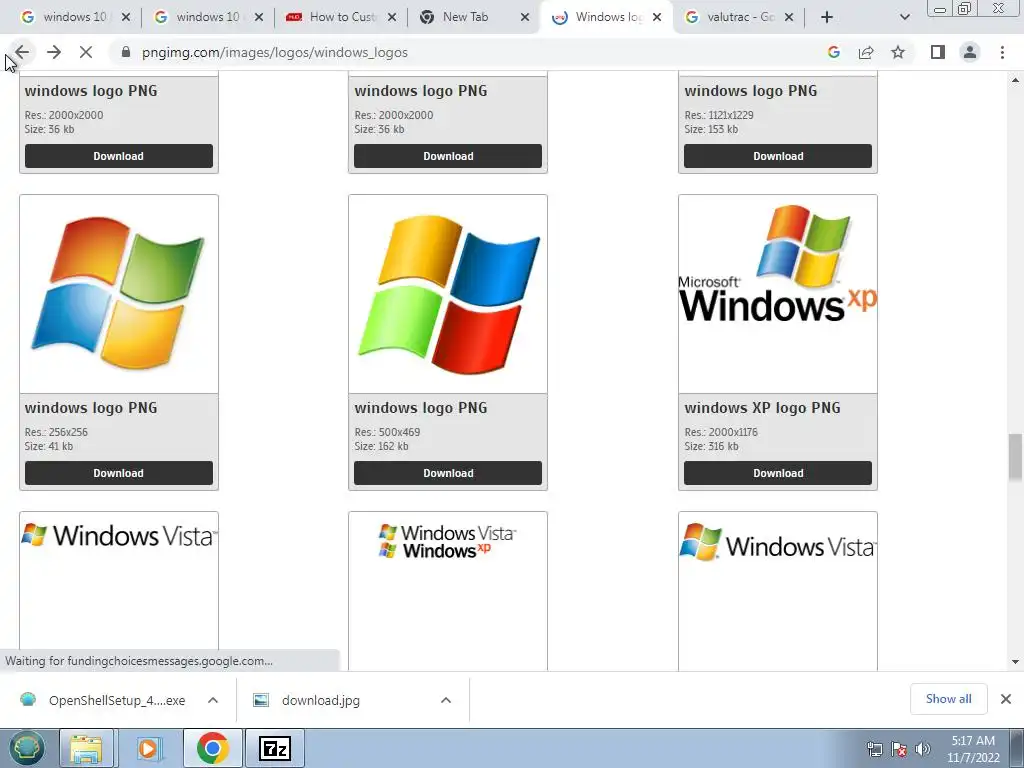Go back using browser back arrow
The height and width of the screenshot is (768, 1024).
coord(22,52)
